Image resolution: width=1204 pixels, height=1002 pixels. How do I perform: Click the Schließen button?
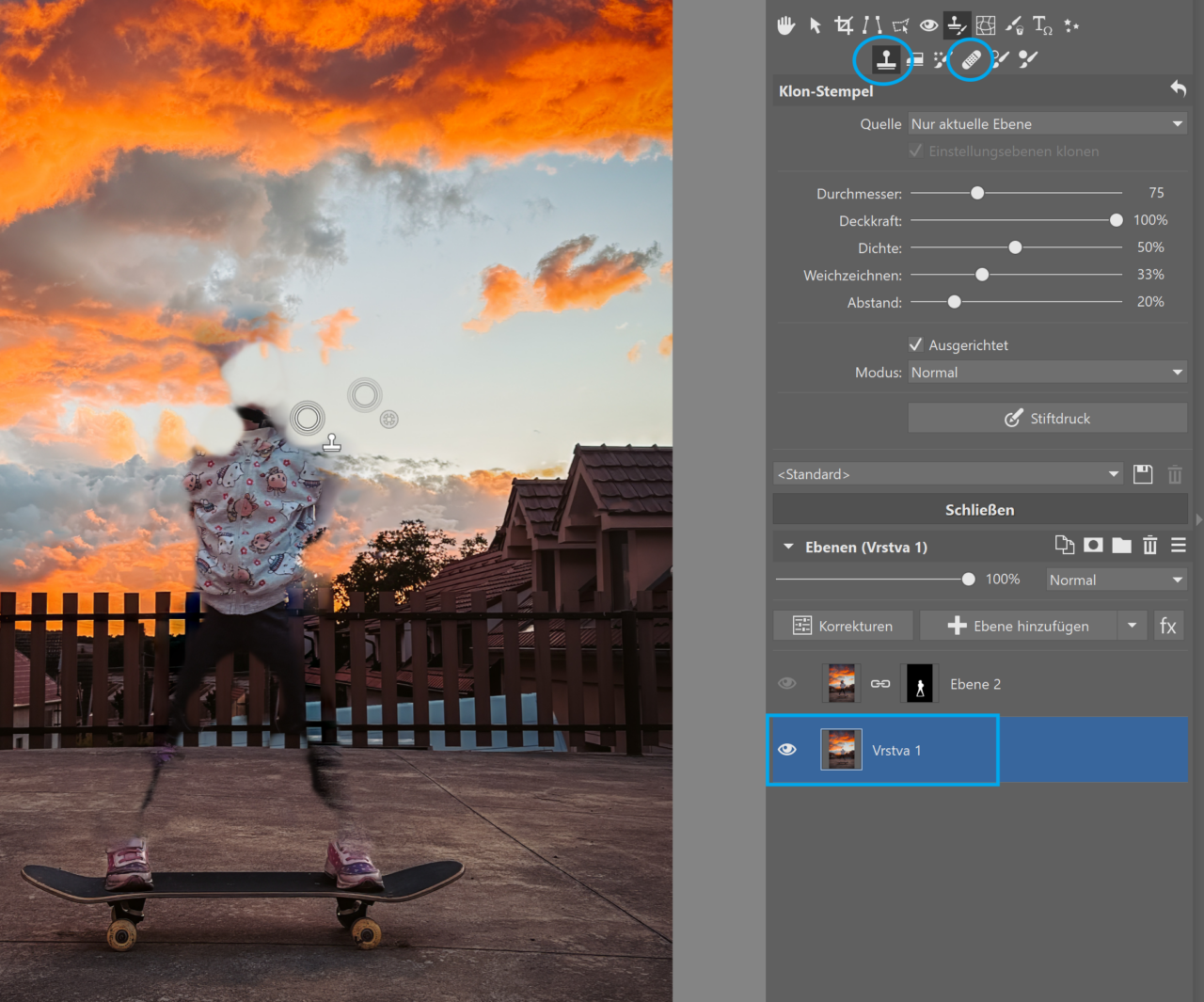pyautogui.click(x=979, y=510)
